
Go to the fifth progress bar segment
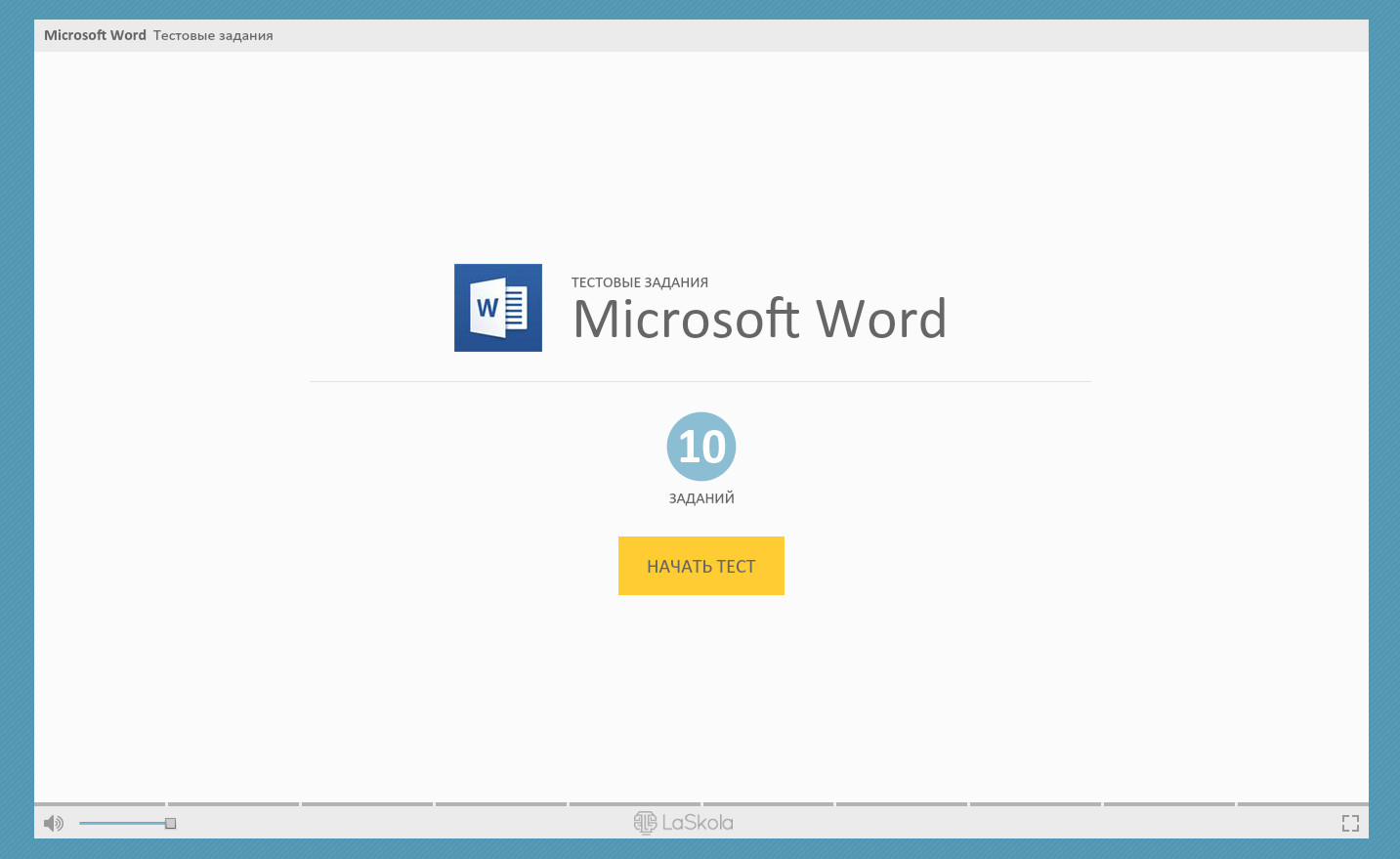(635, 804)
